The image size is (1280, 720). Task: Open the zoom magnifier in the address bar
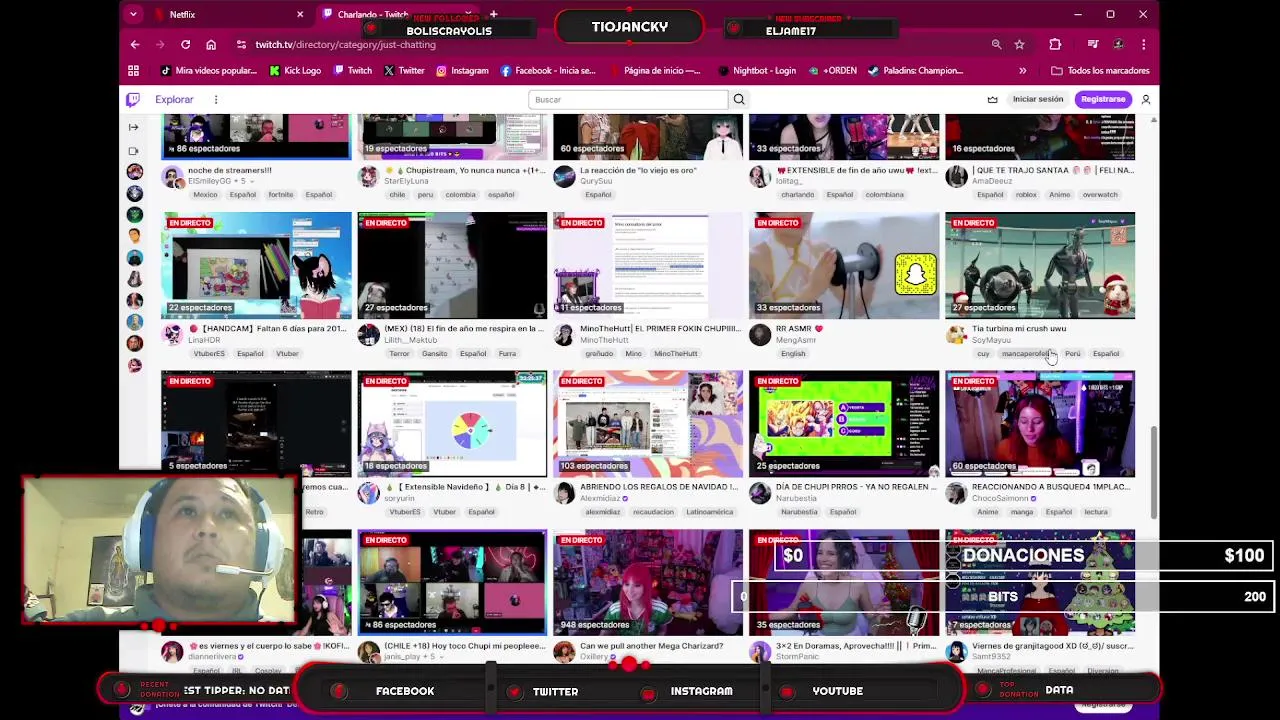[996, 45]
